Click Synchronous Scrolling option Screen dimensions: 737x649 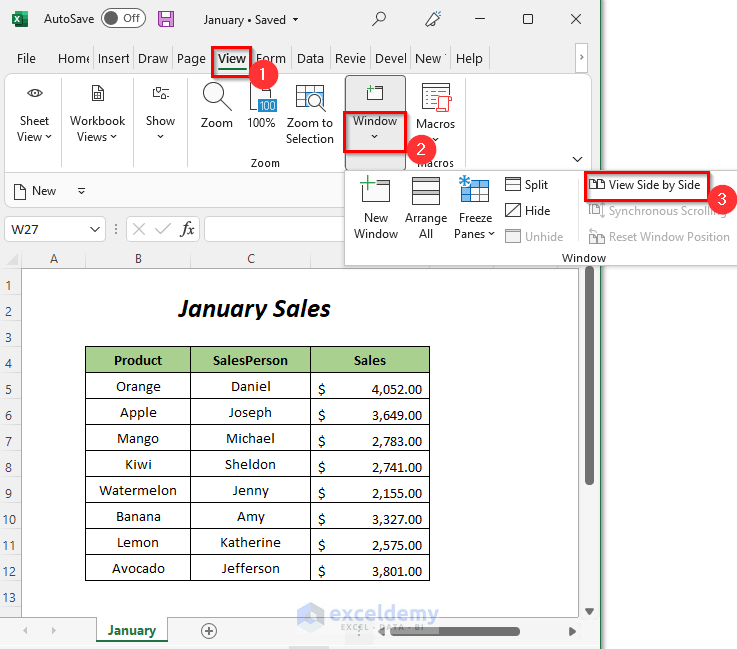point(658,211)
